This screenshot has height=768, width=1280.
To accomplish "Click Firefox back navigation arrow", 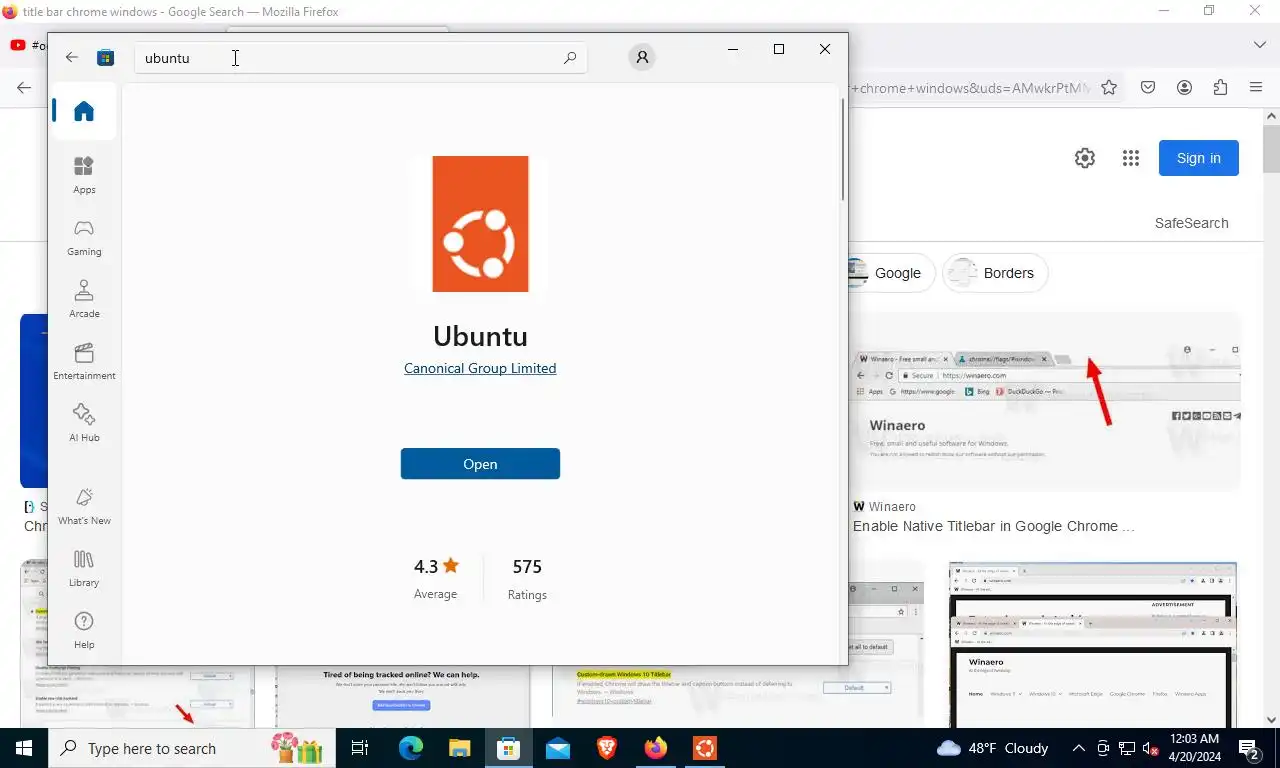I will pyautogui.click(x=24, y=87).
